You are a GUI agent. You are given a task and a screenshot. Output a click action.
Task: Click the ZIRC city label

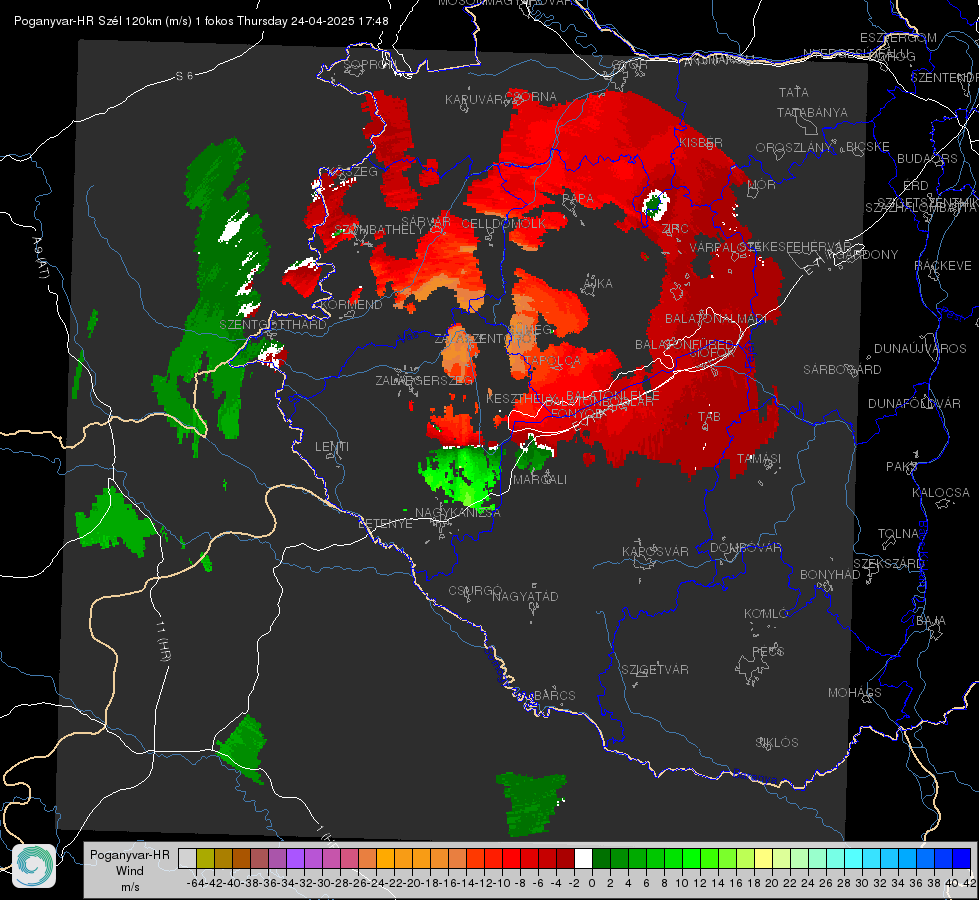(x=675, y=229)
